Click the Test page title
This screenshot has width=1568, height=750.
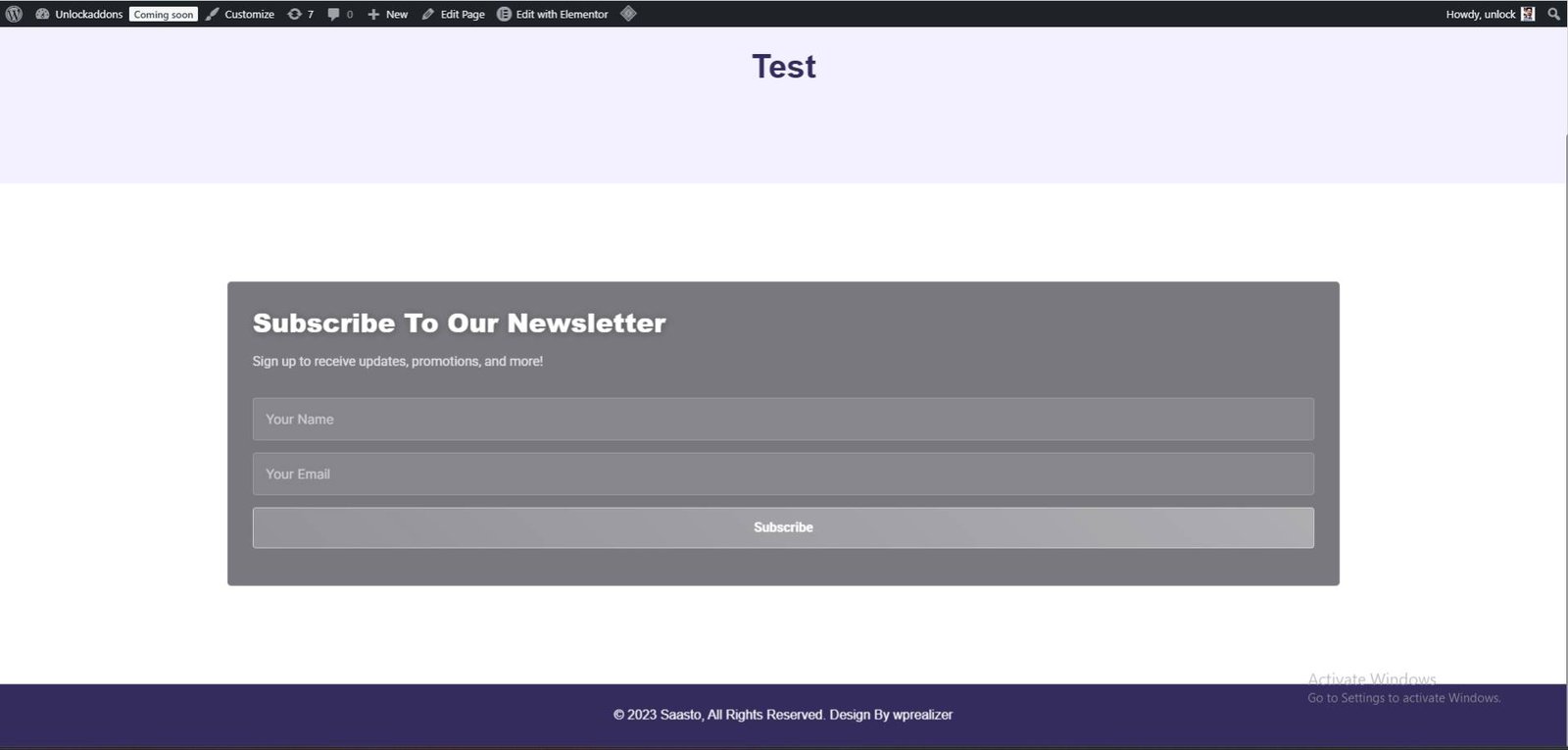(783, 67)
